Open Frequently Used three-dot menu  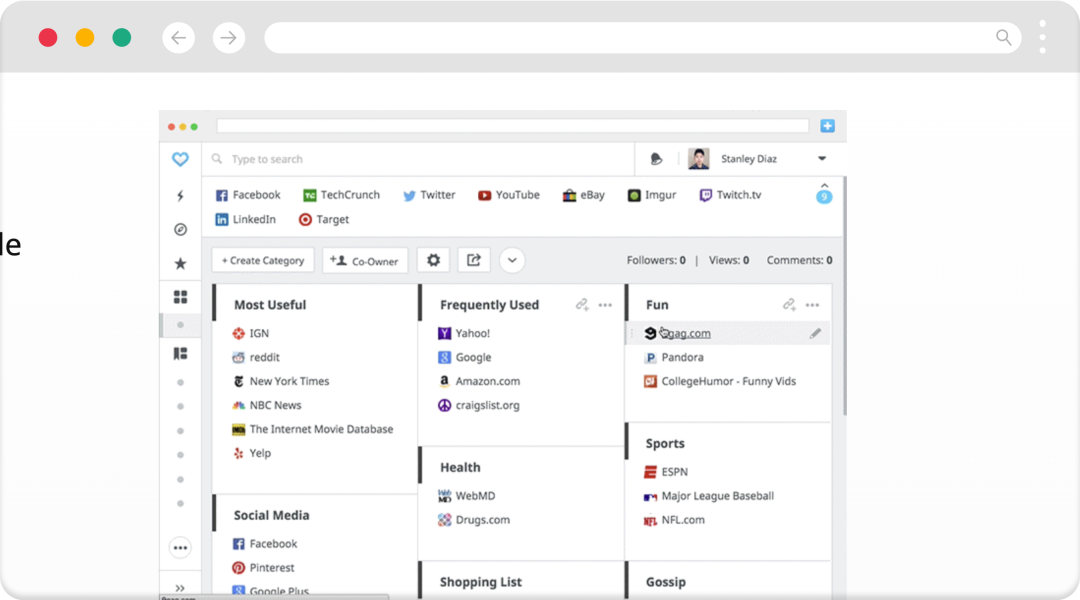[605, 304]
